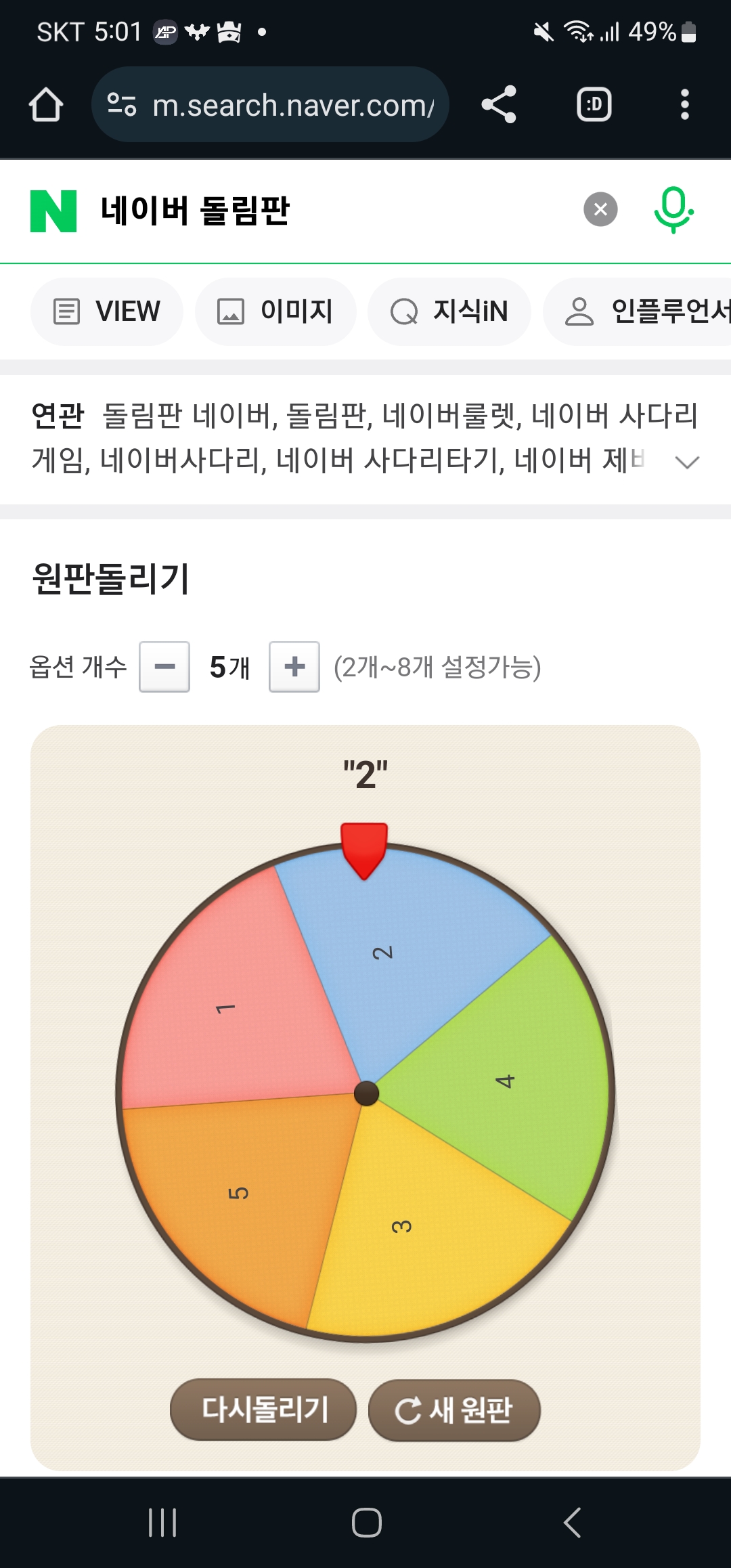This screenshot has width=731, height=1568.
Task: Click the 새 원판 button
Action: click(x=454, y=1410)
